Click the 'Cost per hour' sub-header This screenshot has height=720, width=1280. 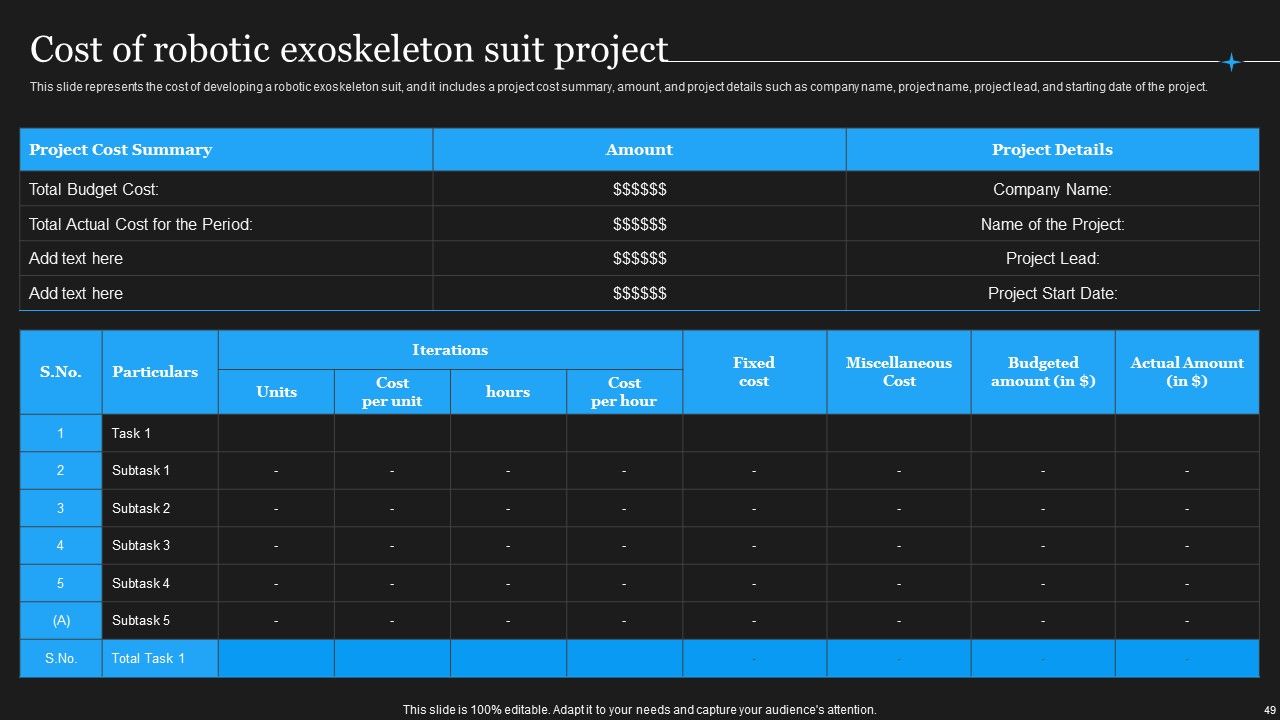click(x=624, y=392)
